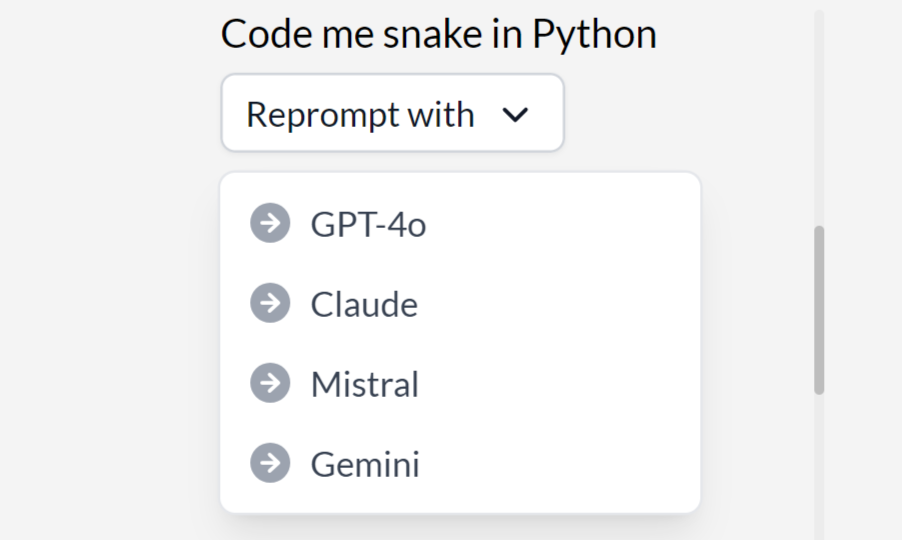Click the word 'Python' in the prompt

(594, 34)
